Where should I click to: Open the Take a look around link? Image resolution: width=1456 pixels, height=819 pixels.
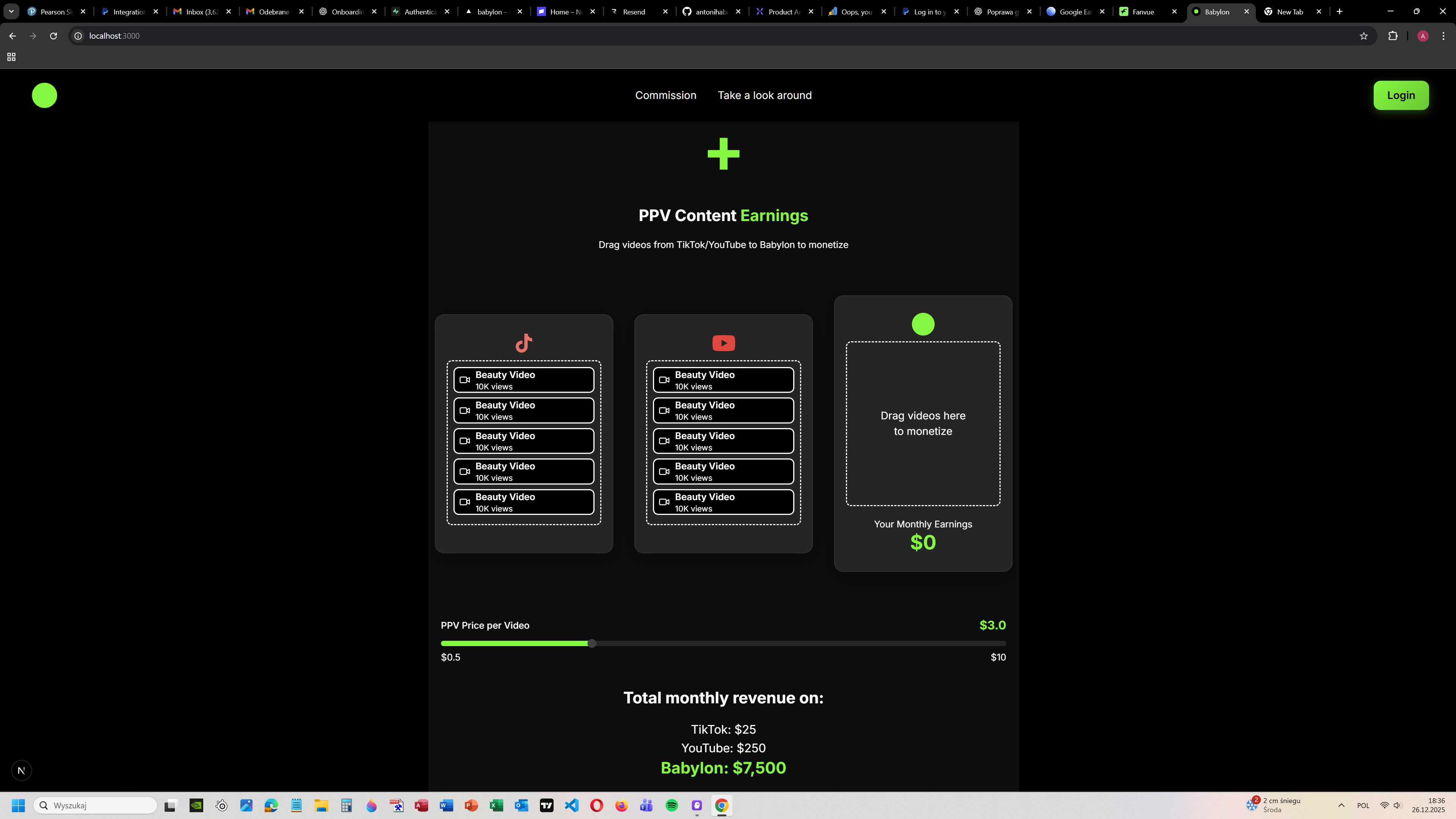point(764,95)
